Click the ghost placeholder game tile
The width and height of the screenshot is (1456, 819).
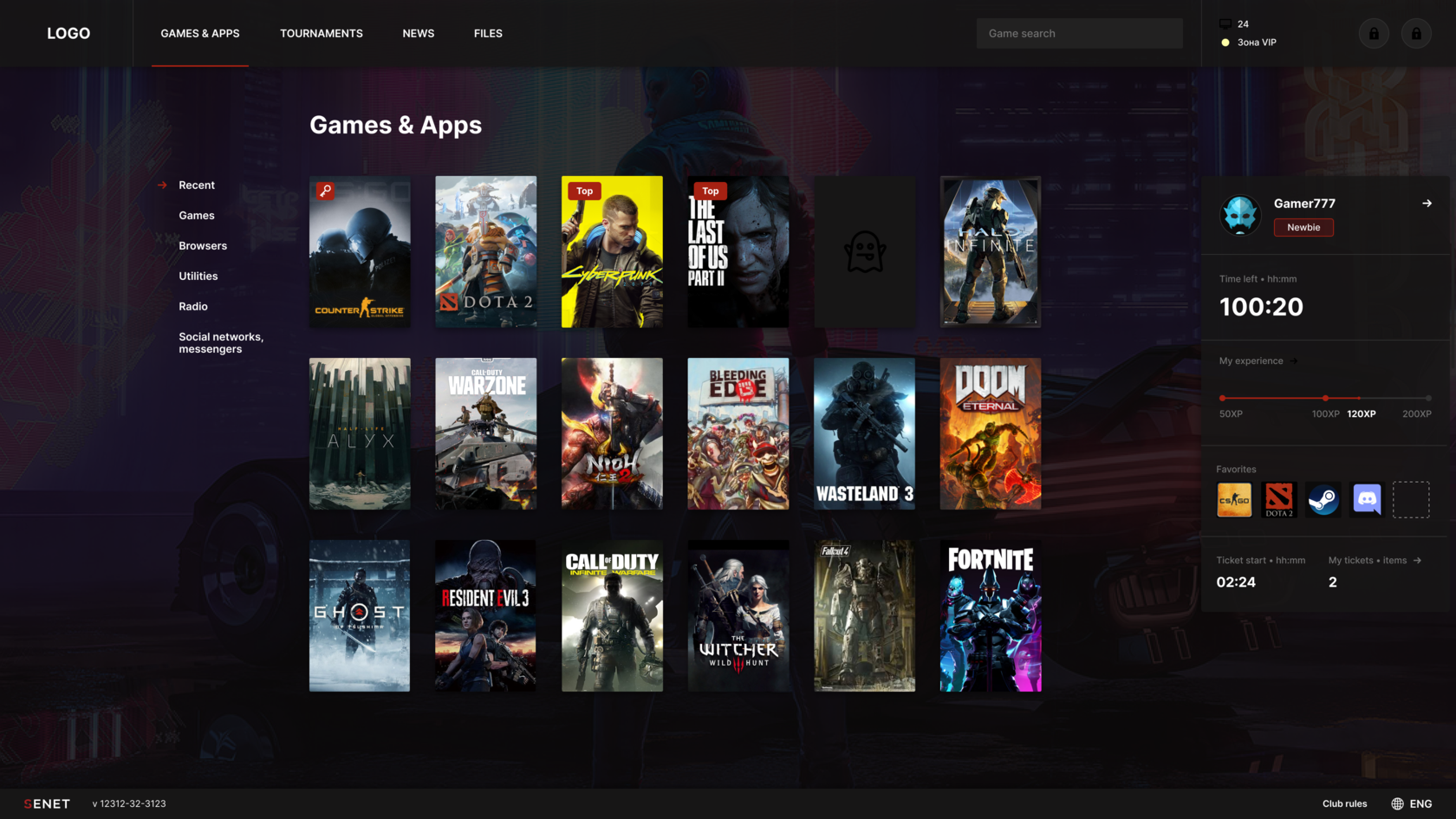pyautogui.click(x=864, y=252)
